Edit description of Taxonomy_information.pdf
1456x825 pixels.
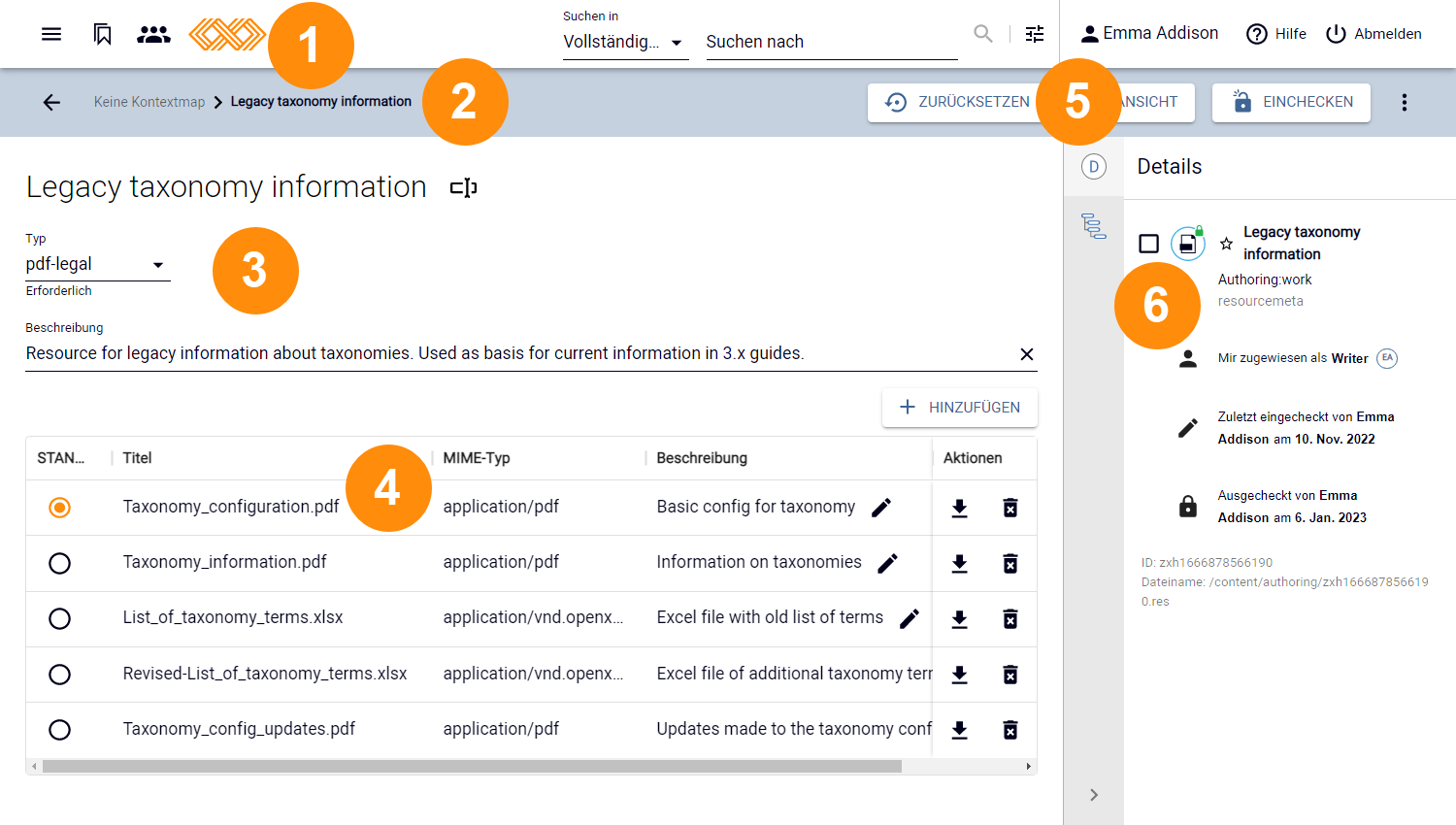[887, 563]
